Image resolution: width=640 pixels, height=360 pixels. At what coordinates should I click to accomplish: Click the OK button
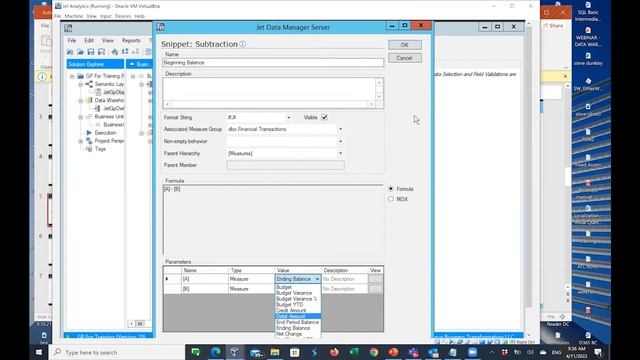coord(404,45)
